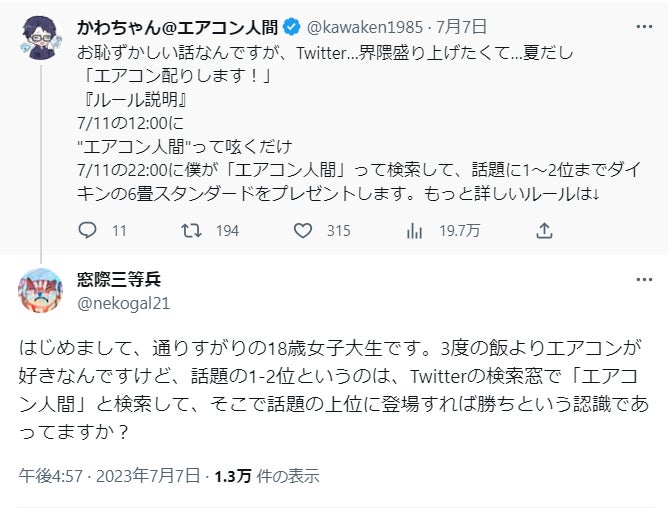668x509 pixels.
Task: Click the reply tweet body text
Action: point(330,380)
